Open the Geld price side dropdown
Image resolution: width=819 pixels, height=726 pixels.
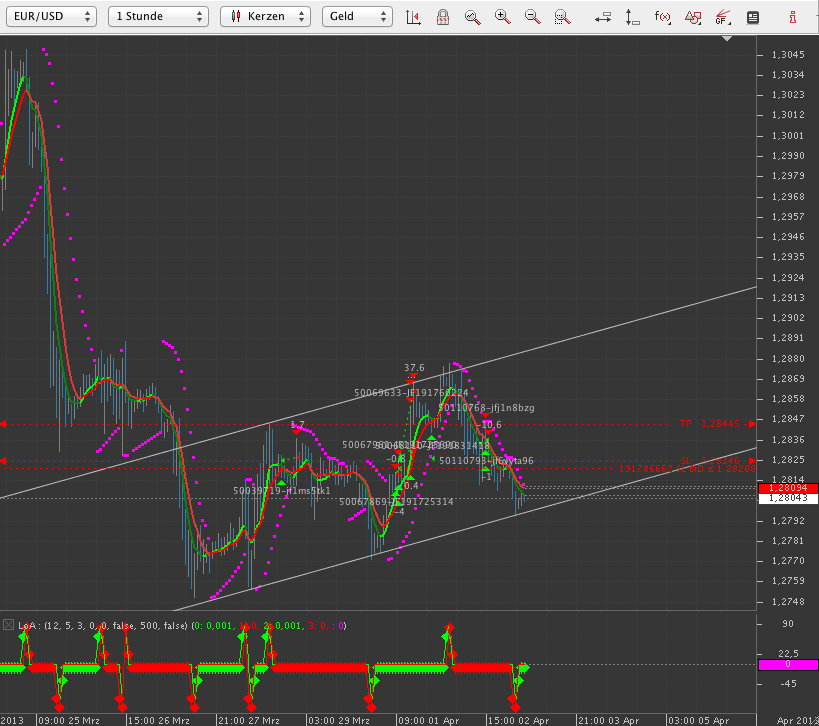point(357,16)
